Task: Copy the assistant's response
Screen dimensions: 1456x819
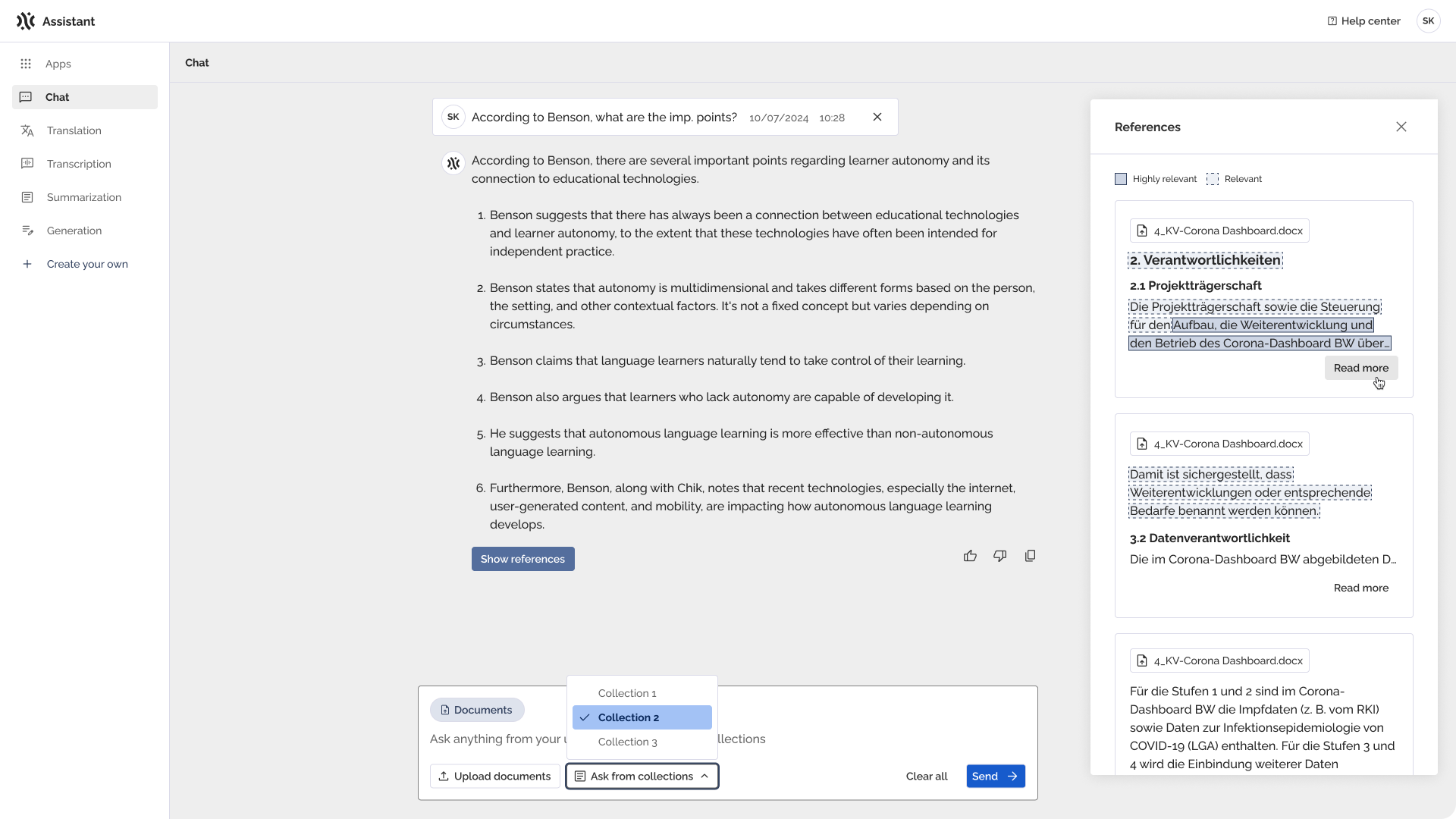Action: coord(1030,556)
